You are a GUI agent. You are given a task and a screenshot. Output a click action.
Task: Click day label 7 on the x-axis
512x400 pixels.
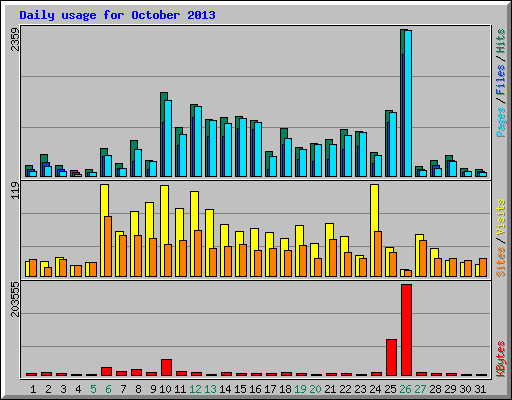[123, 389]
